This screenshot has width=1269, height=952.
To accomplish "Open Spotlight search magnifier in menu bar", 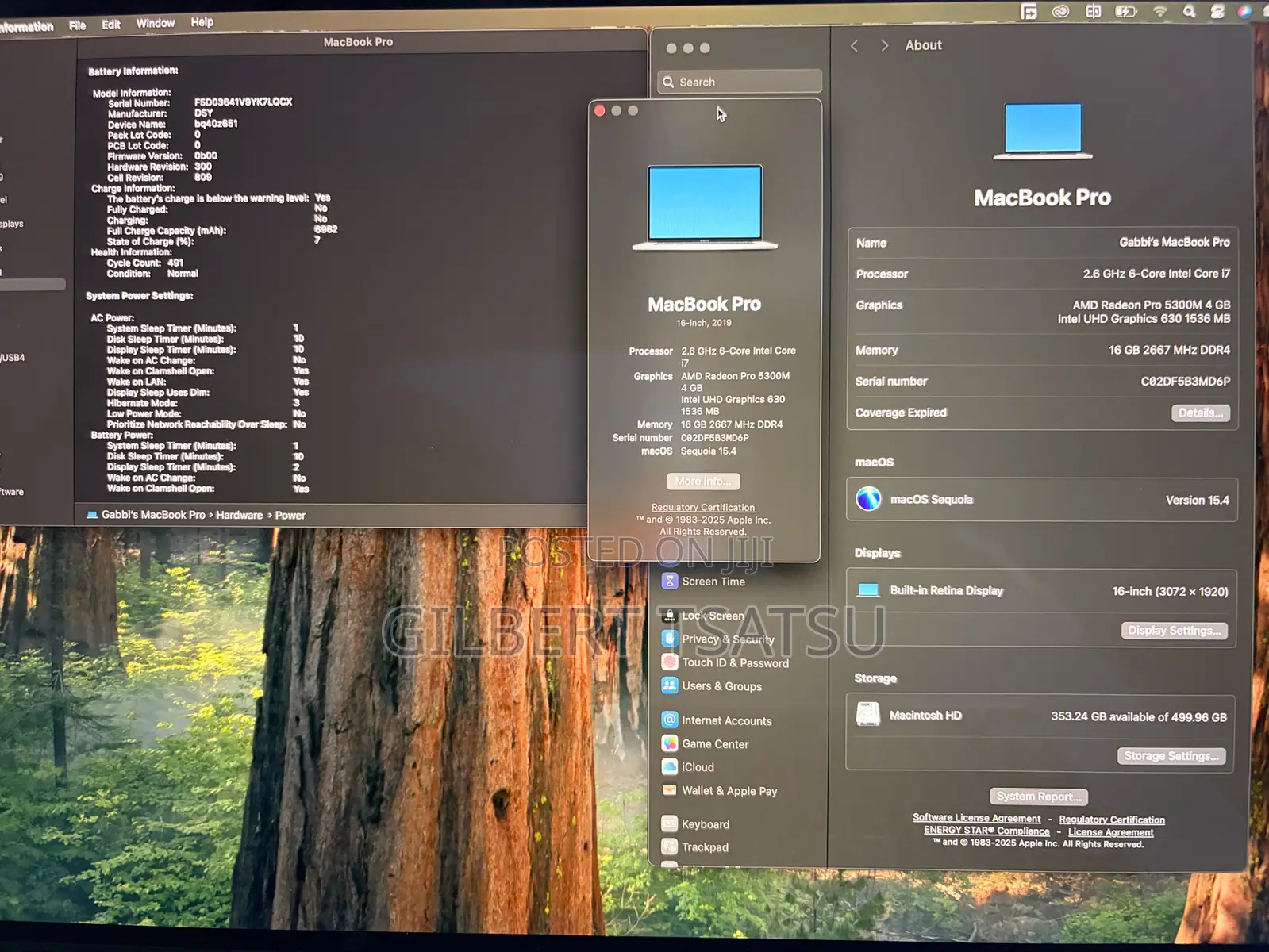I will pos(1189,11).
